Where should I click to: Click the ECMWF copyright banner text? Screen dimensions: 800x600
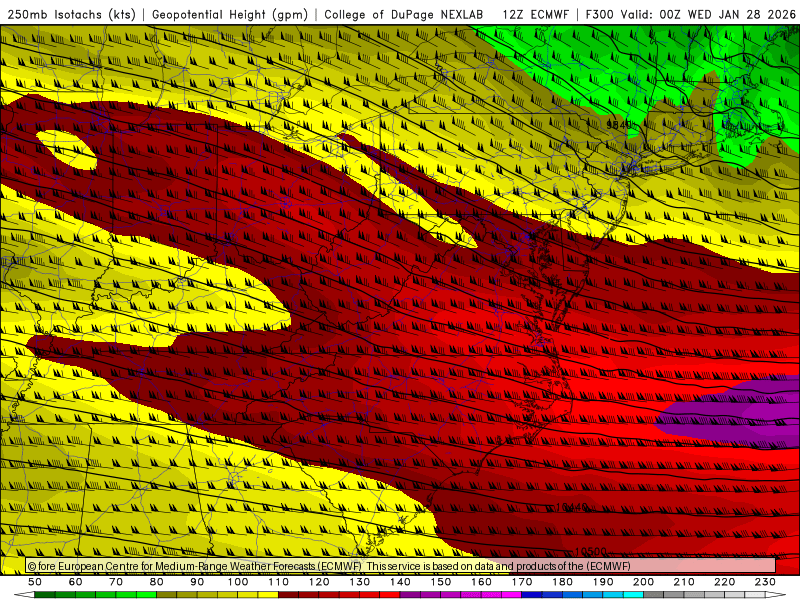point(329,566)
